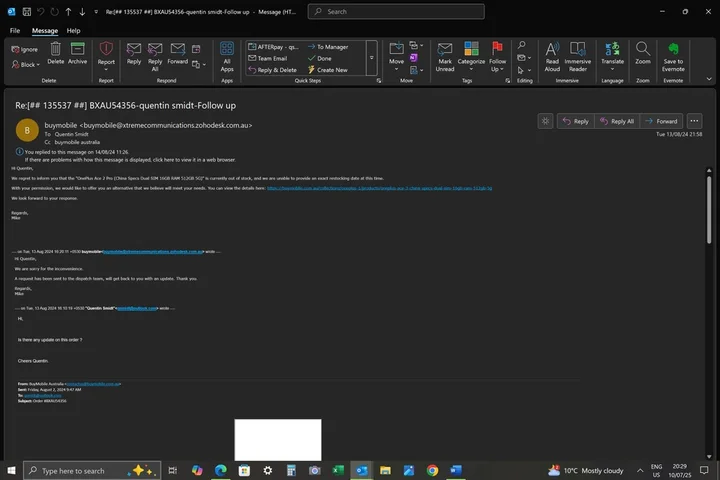Screen dimensions: 720x480
Task: Open the Block sender dropdown
Action: pyautogui.click(x=26, y=64)
